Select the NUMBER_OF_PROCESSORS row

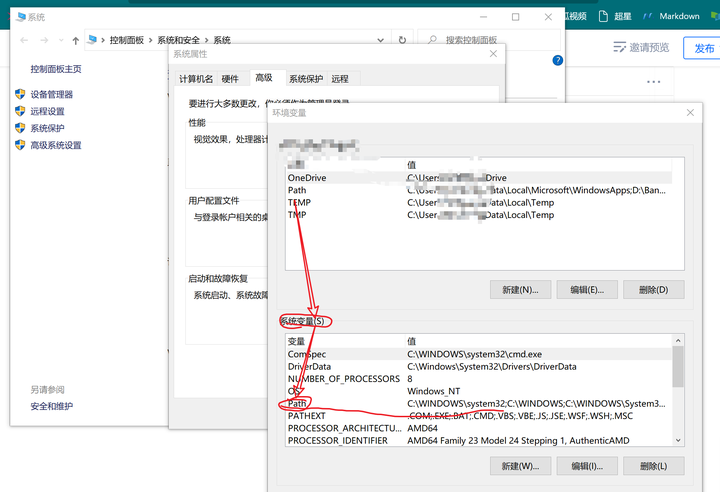(478, 379)
